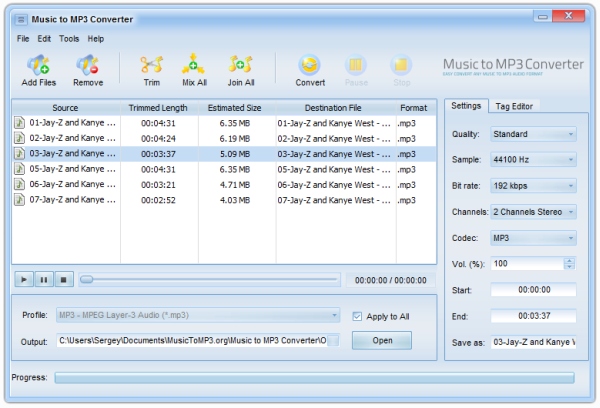Viewport: 600px width, 408px height.
Task: Click the file icon of 03-Jay-Z row
Action: 19,153
